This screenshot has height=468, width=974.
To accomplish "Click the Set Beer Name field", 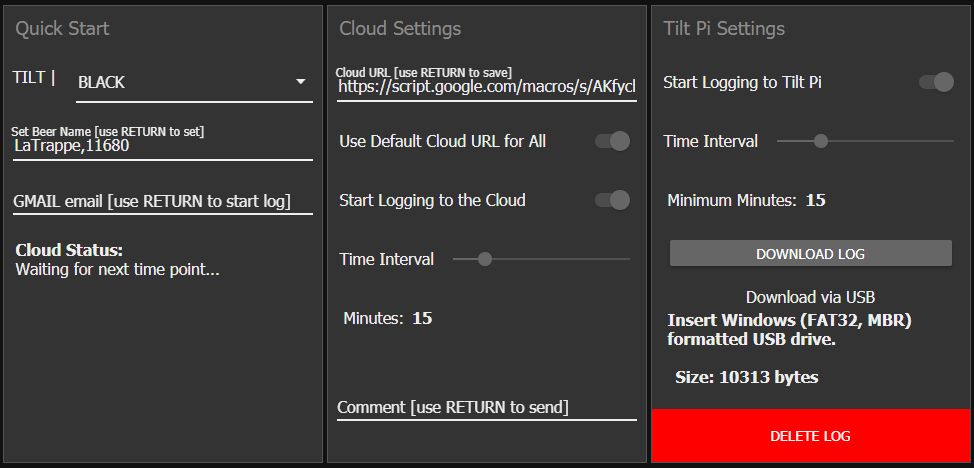I will tap(162, 146).
